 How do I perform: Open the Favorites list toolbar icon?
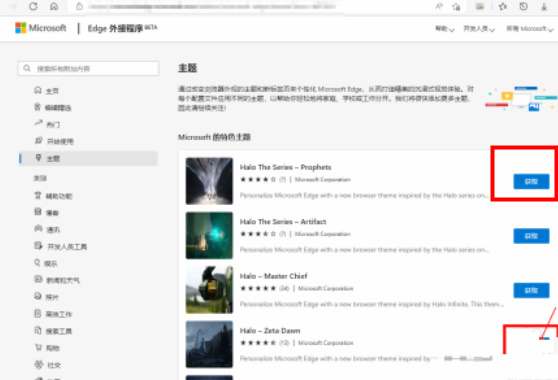502,6
